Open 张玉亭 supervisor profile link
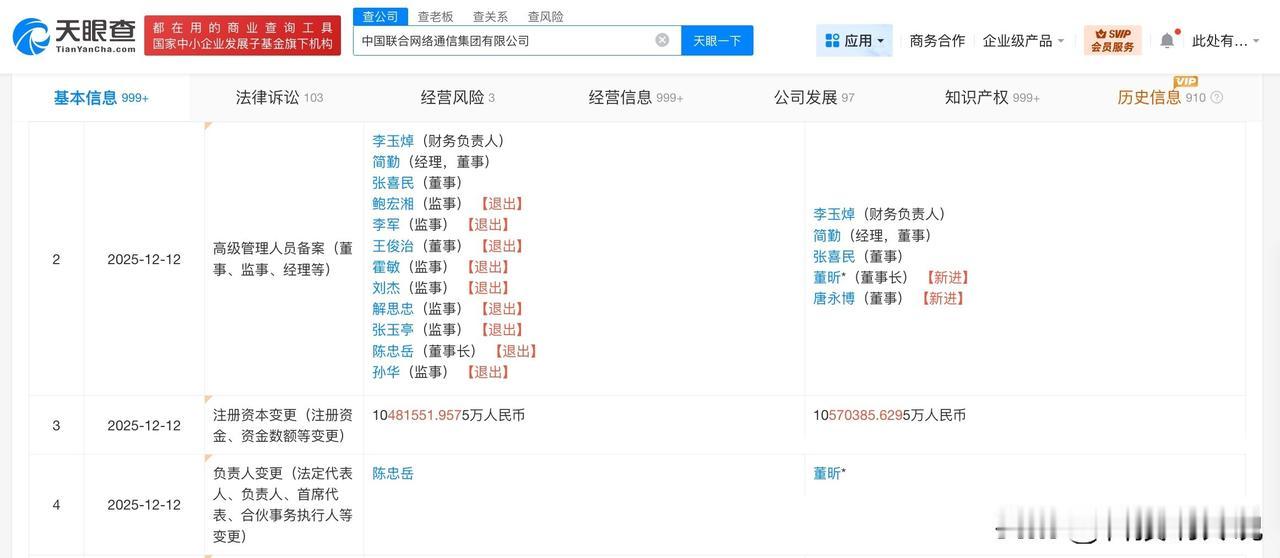The height and width of the screenshot is (558, 1280). pos(393,330)
